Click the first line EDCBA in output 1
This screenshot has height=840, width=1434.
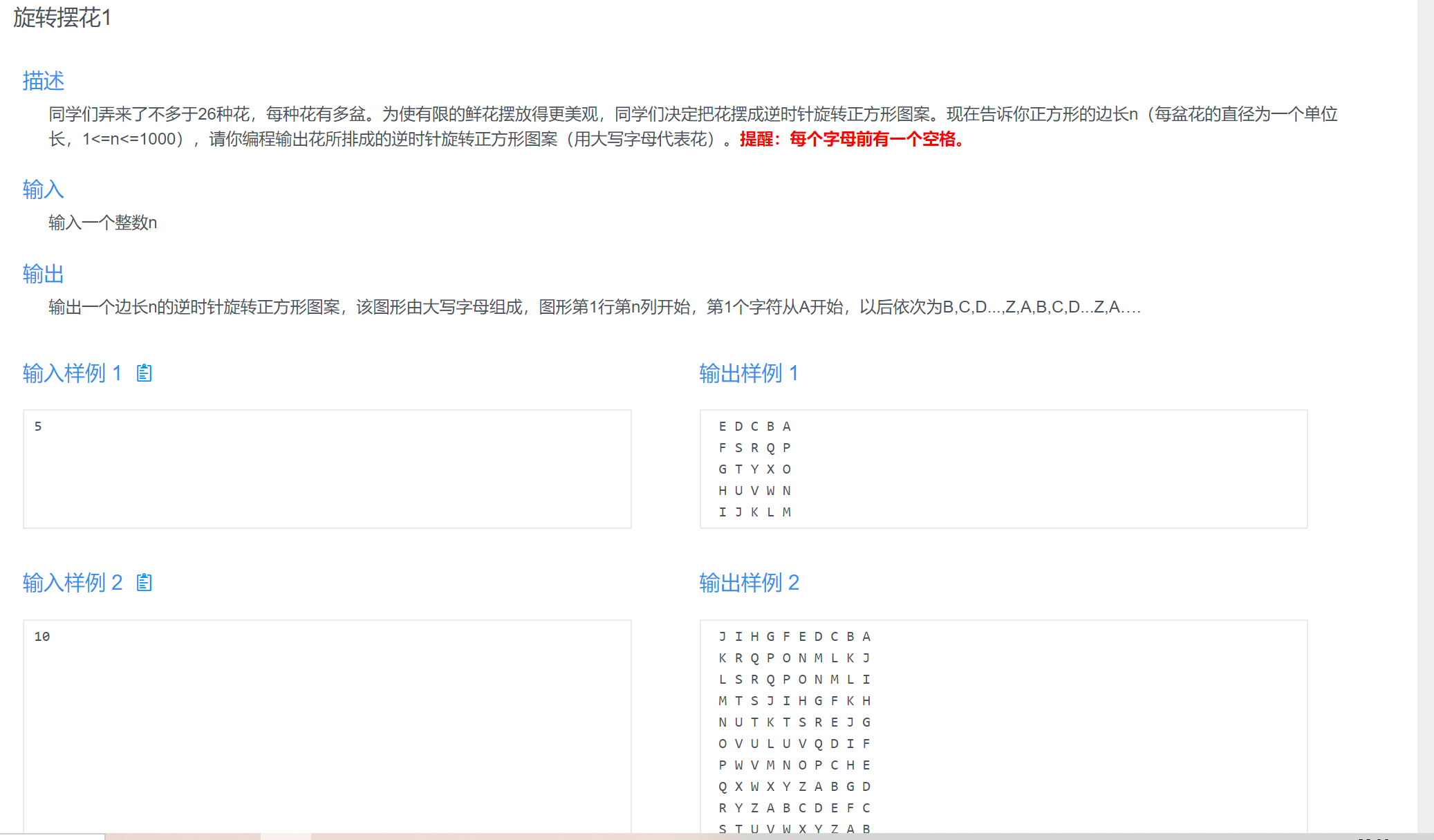pos(754,427)
